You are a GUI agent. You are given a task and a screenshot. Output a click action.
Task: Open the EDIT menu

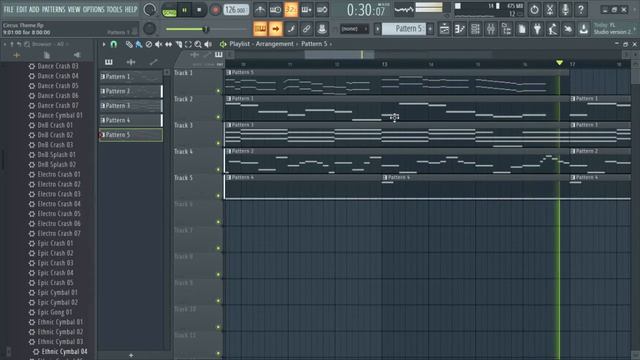pyautogui.click(x=22, y=9)
